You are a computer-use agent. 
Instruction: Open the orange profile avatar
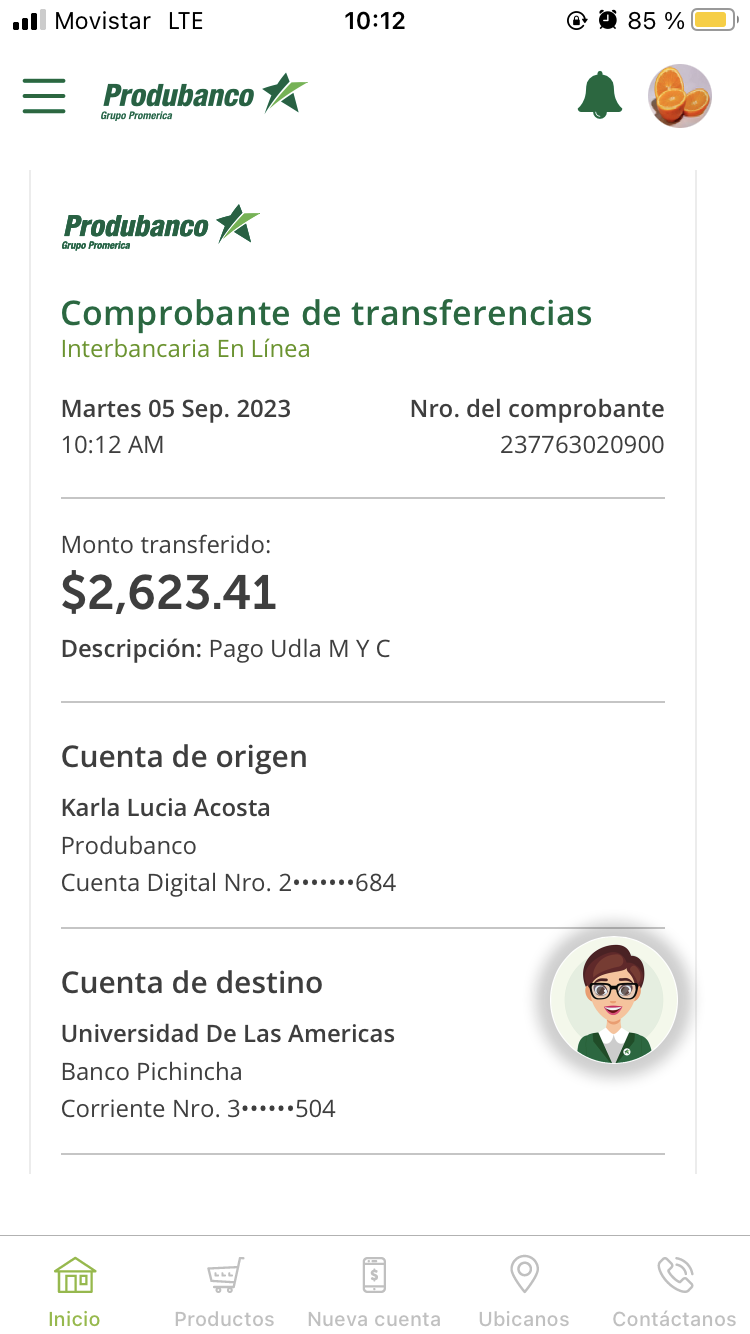680,96
